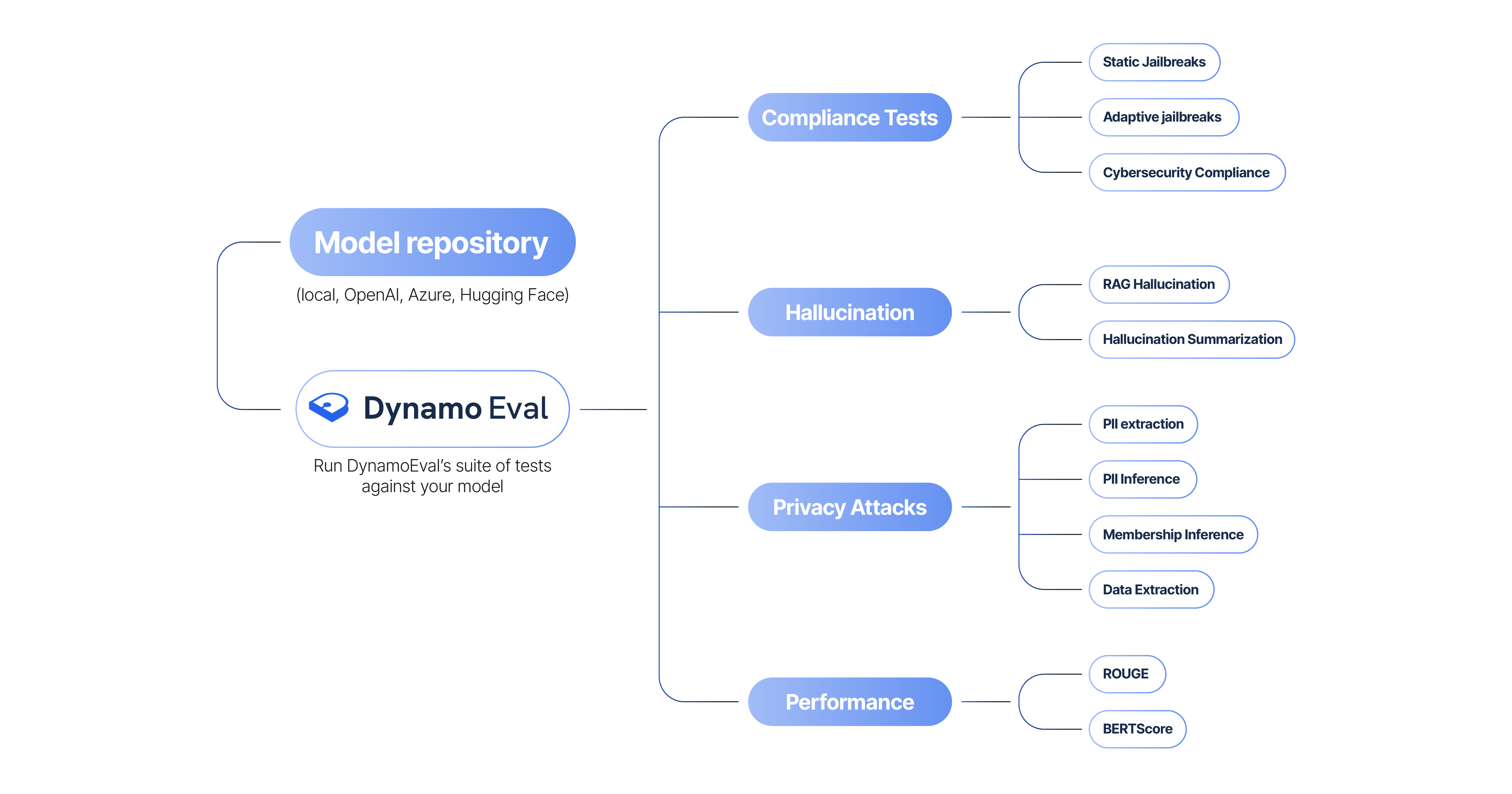The height and width of the screenshot is (794, 1512).
Task: Click Adaptive jailbreaks item
Action: click(1163, 117)
